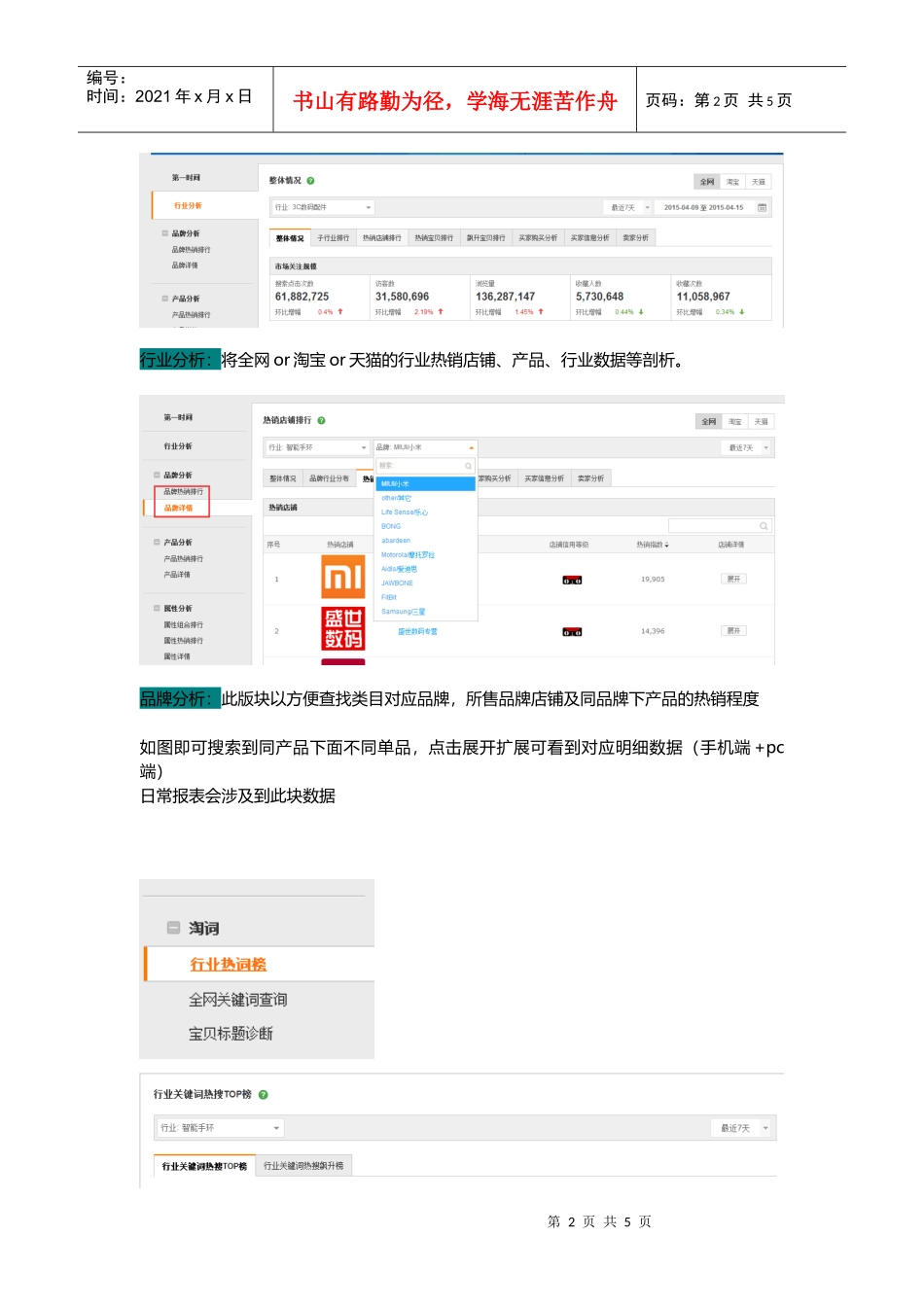
Task: Select the 行业关键词热搜TOP榜 tab
Action: tap(204, 1166)
